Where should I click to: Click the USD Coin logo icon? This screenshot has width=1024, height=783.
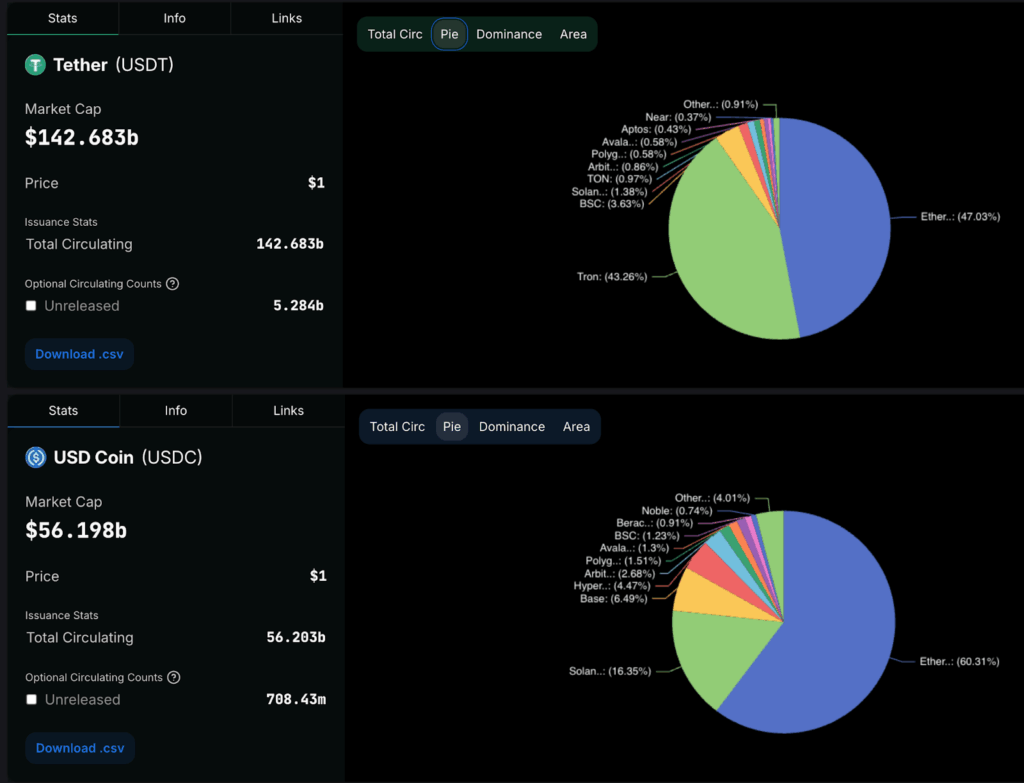37,458
